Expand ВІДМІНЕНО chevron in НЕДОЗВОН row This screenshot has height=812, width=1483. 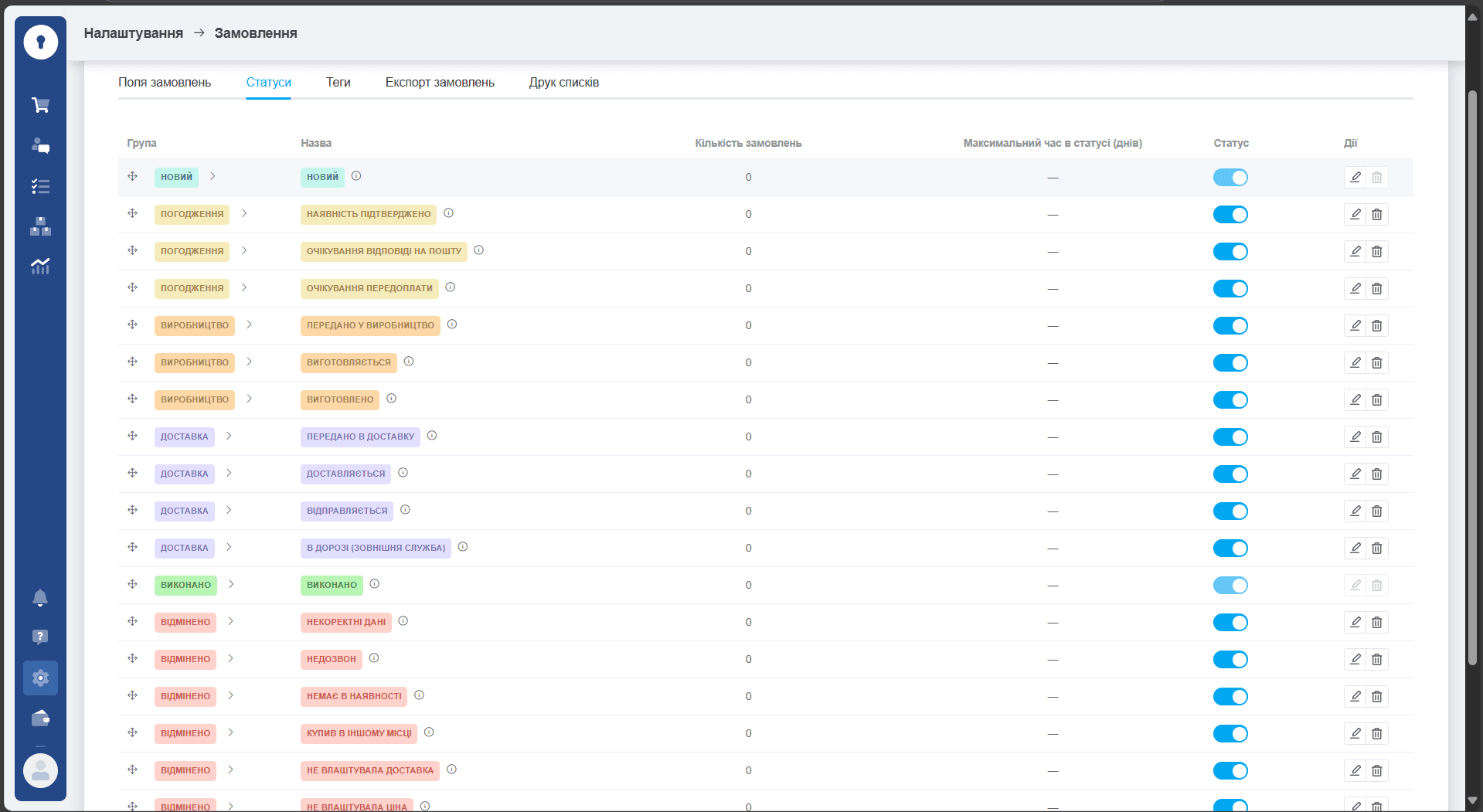pyautogui.click(x=230, y=658)
